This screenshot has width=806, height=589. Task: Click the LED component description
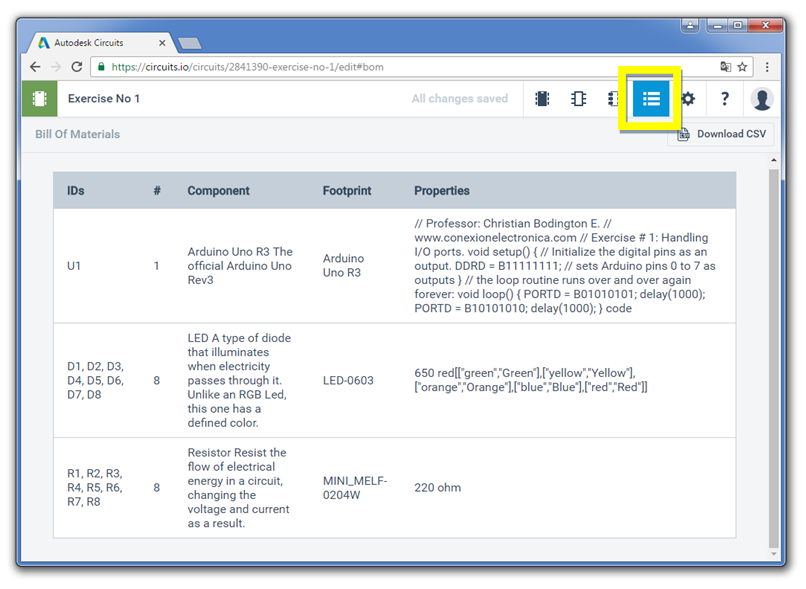pos(239,380)
